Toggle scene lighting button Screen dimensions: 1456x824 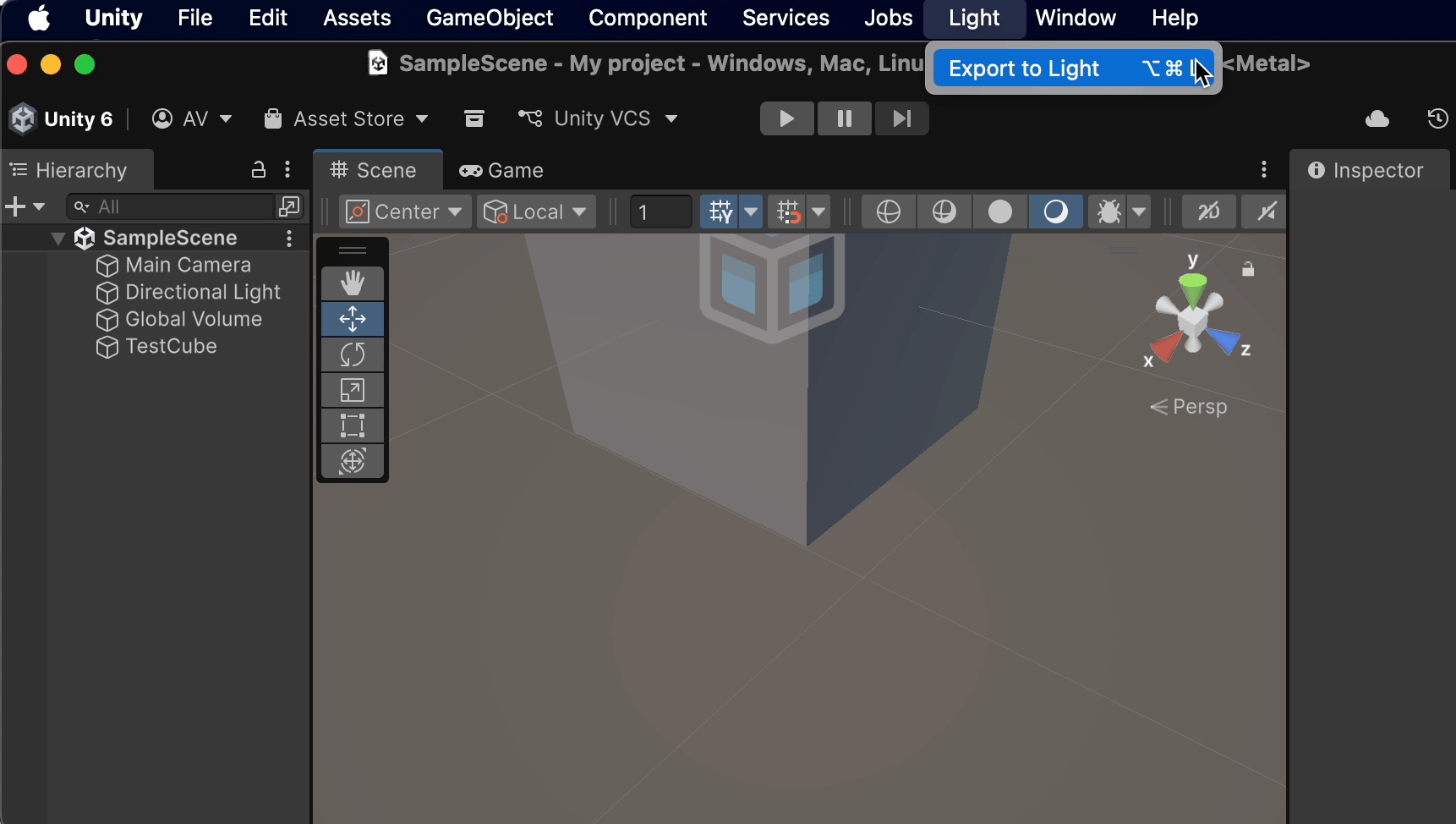(x=1265, y=211)
